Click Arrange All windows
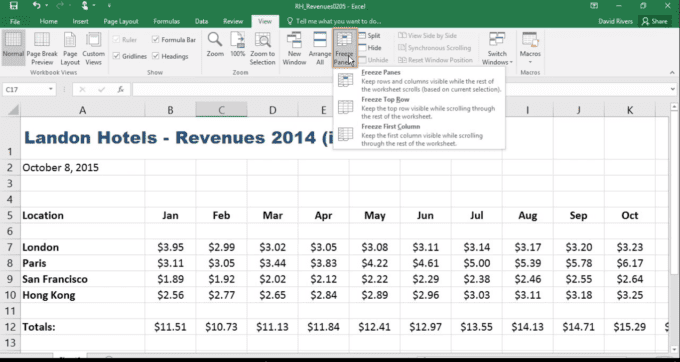The width and height of the screenshot is (680, 362). [320, 48]
